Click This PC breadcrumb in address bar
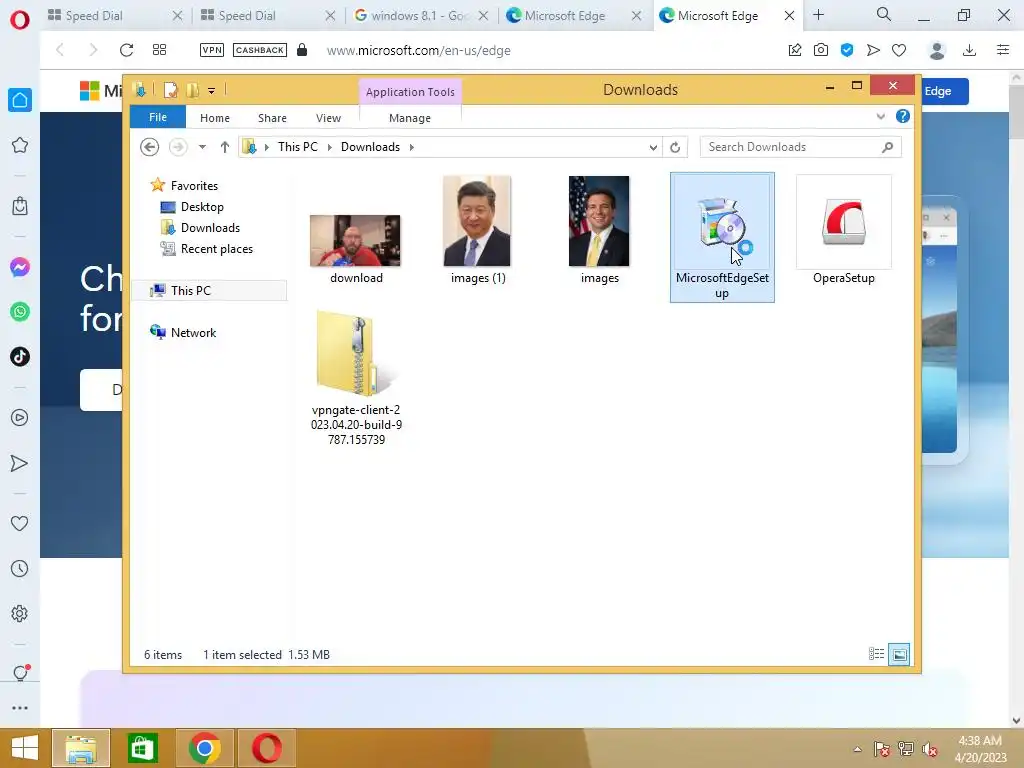 298,147
